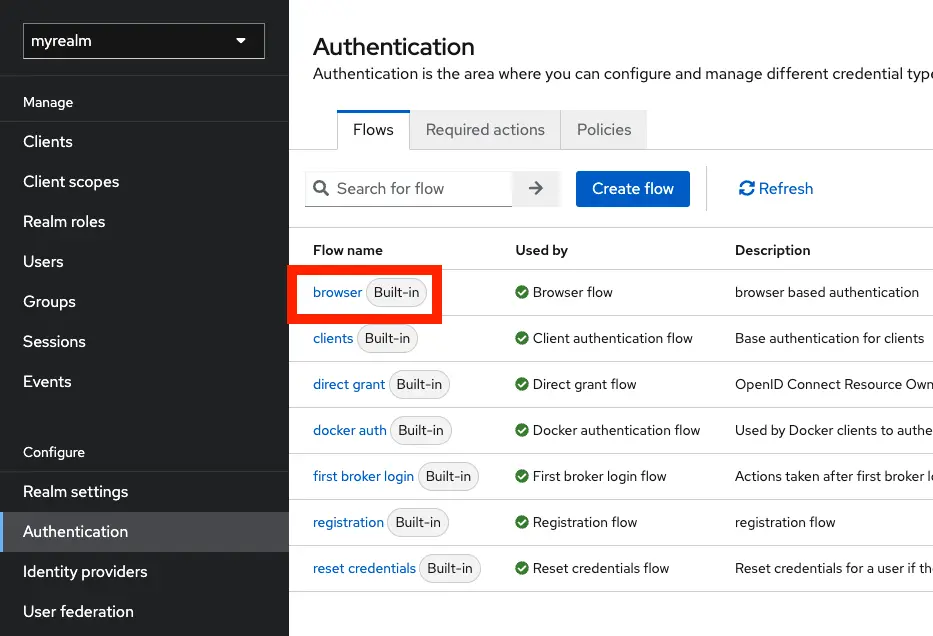Click the green status icon for Registration flow
933x636 pixels.
[x=521, y=522]
